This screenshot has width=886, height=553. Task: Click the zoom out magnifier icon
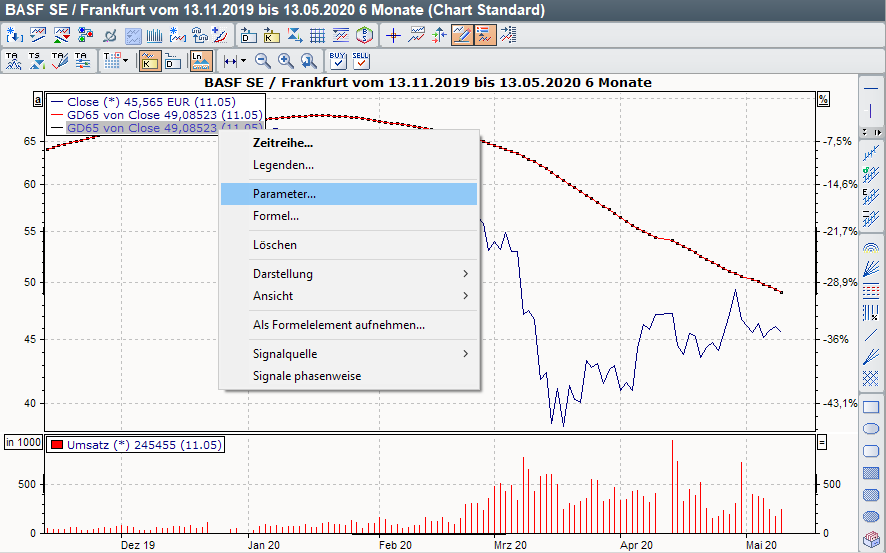264,61
